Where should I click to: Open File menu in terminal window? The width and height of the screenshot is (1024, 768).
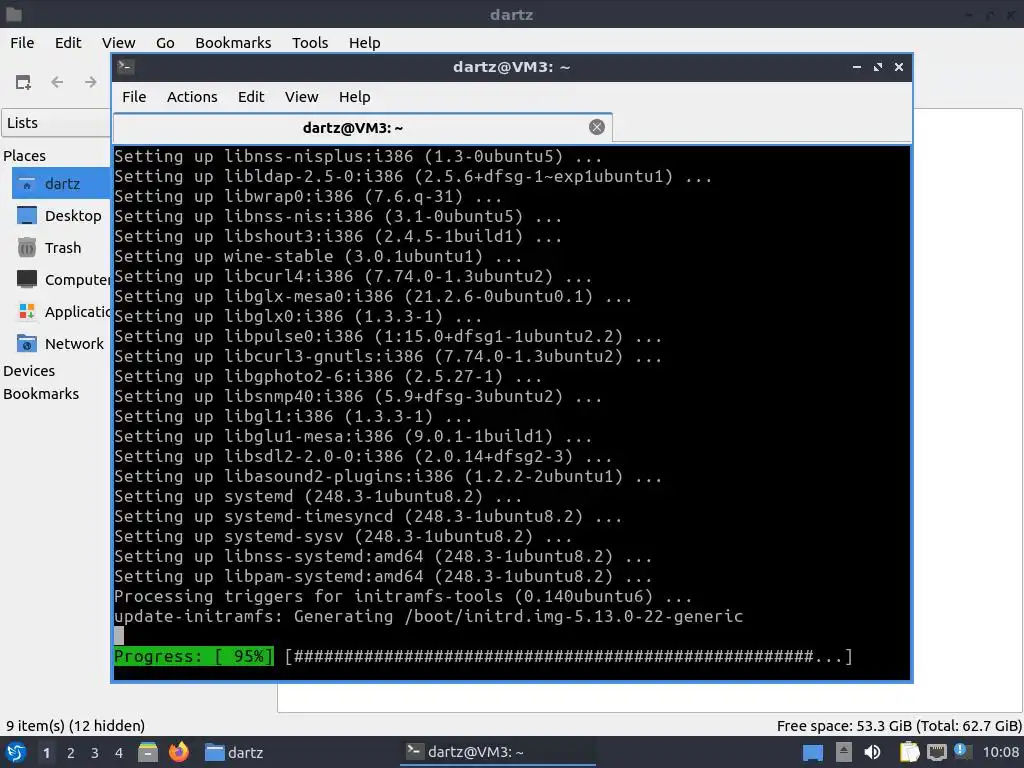click(x=134, y=97)
